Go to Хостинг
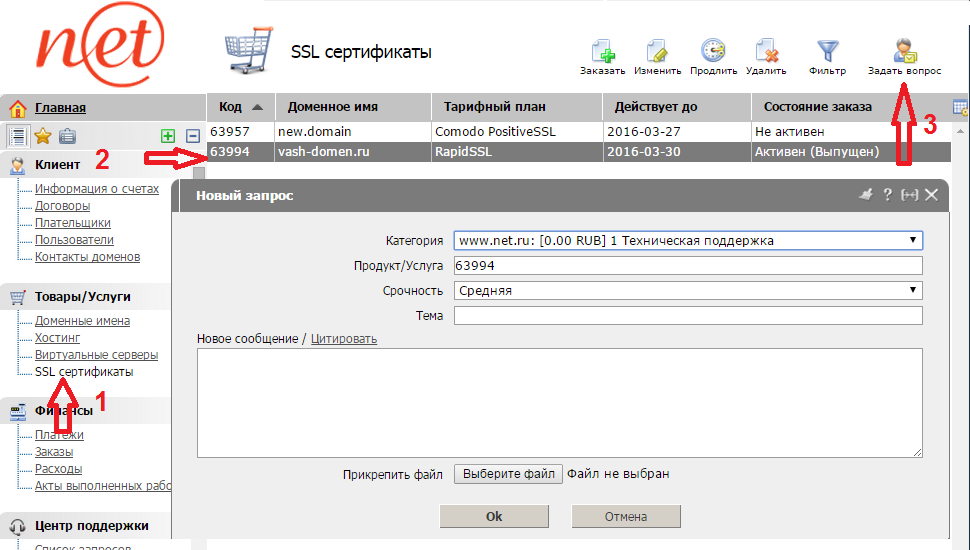Image resolution: width=970 pixels, height=550 pixels. tap(58, 338)
